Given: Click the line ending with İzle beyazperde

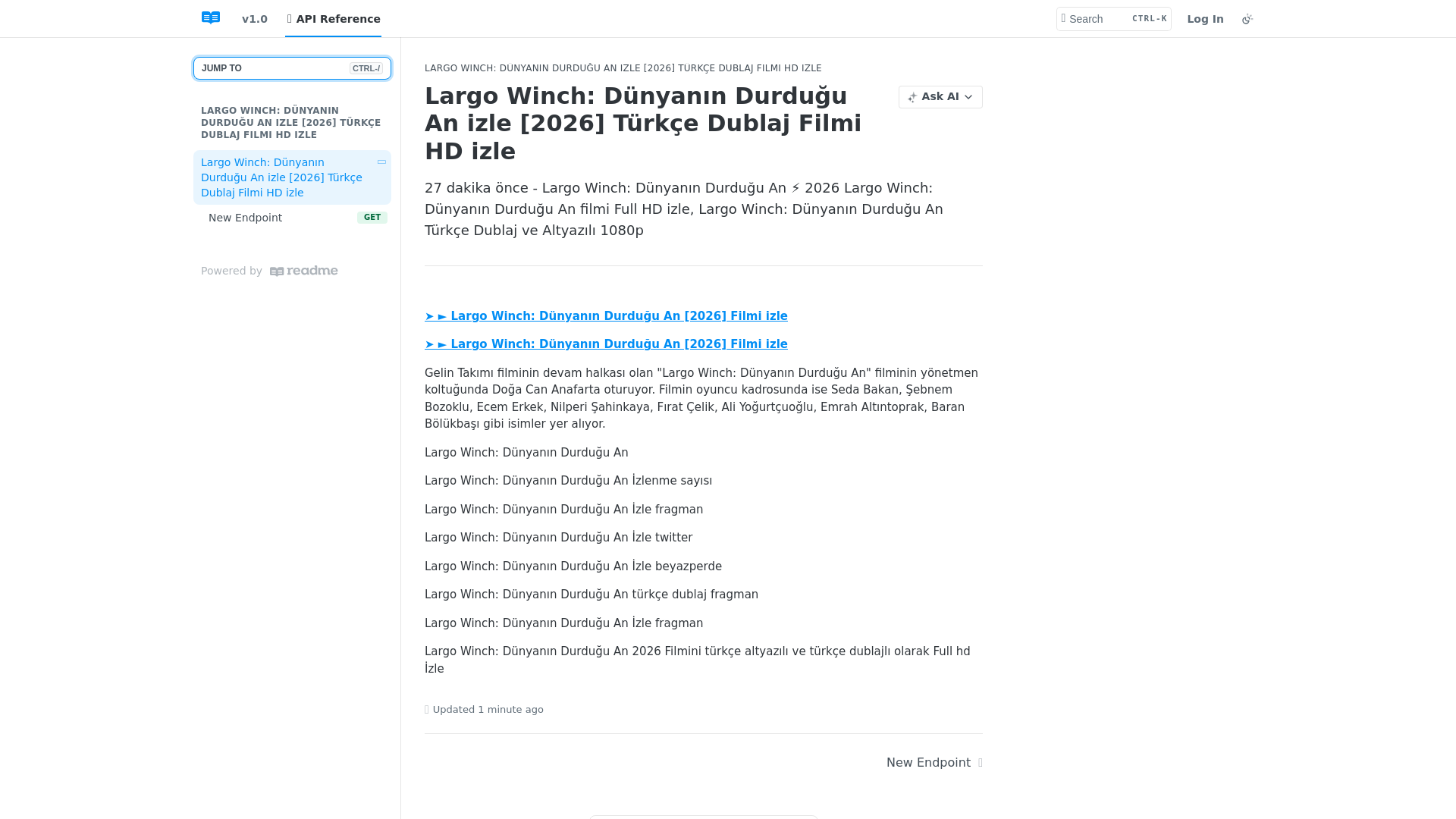Looking at the screenshot, I should [573, 566].
